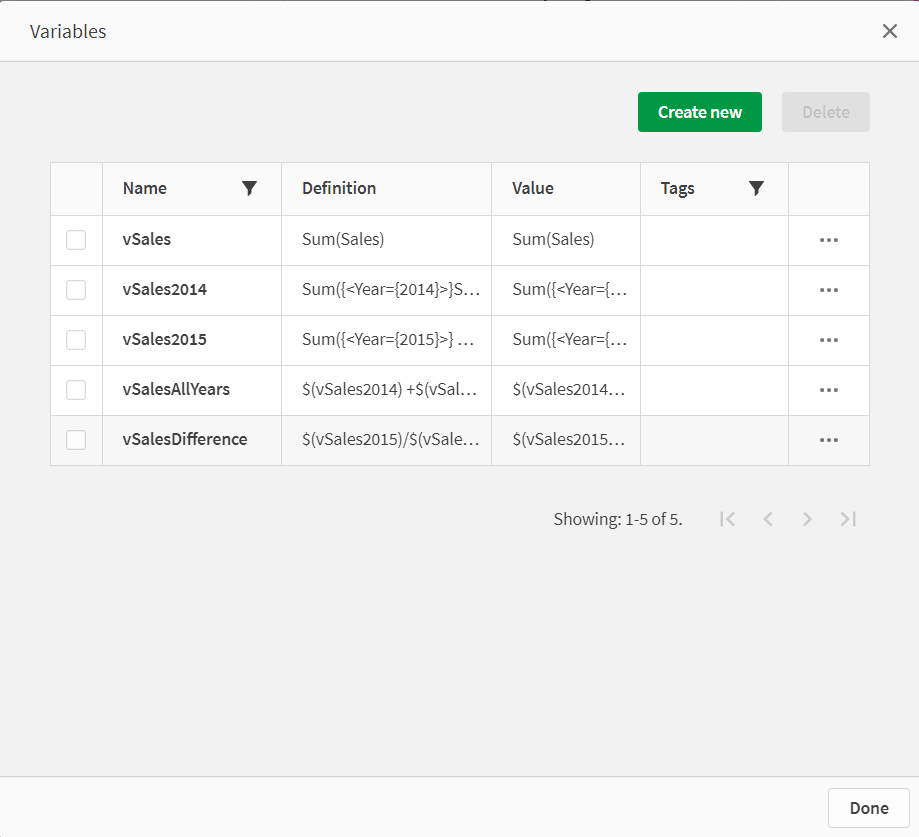Check the checkbox for vSales2015
This screenshot has height=837, width=919.
point(76,339)
